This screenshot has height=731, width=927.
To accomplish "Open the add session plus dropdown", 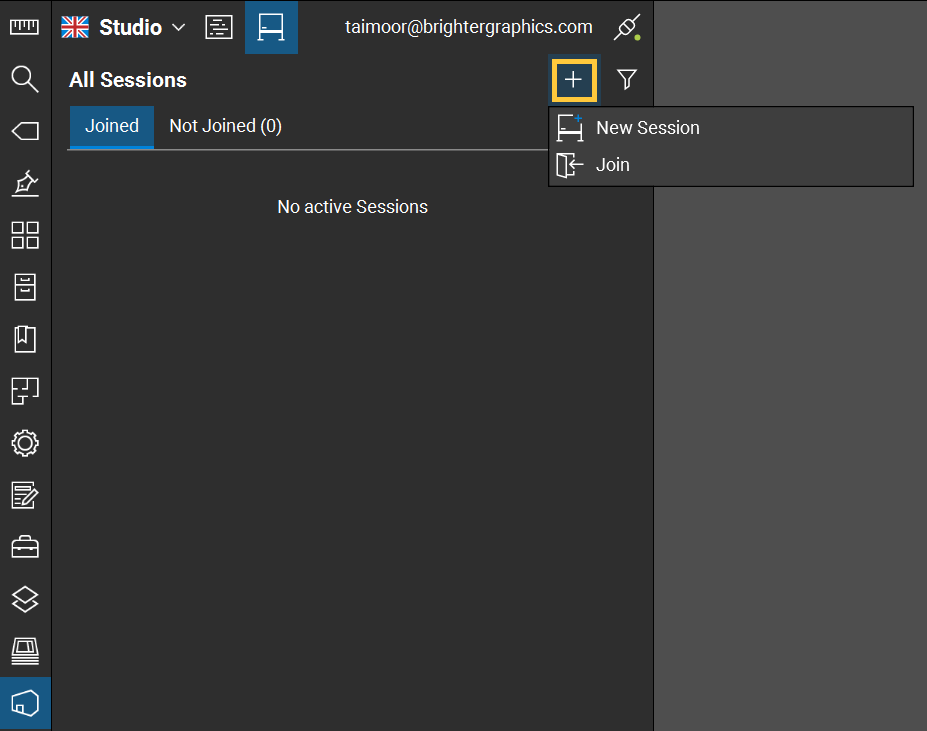I will pyautogui.click(x=574, y=80).
